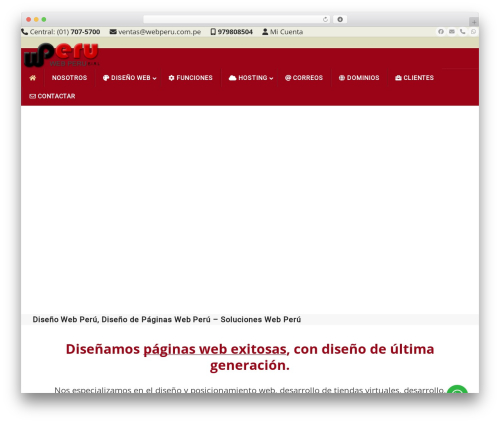Click the Central phone number 707-5700
Screen dimensions: 500x423
point(85,32)
